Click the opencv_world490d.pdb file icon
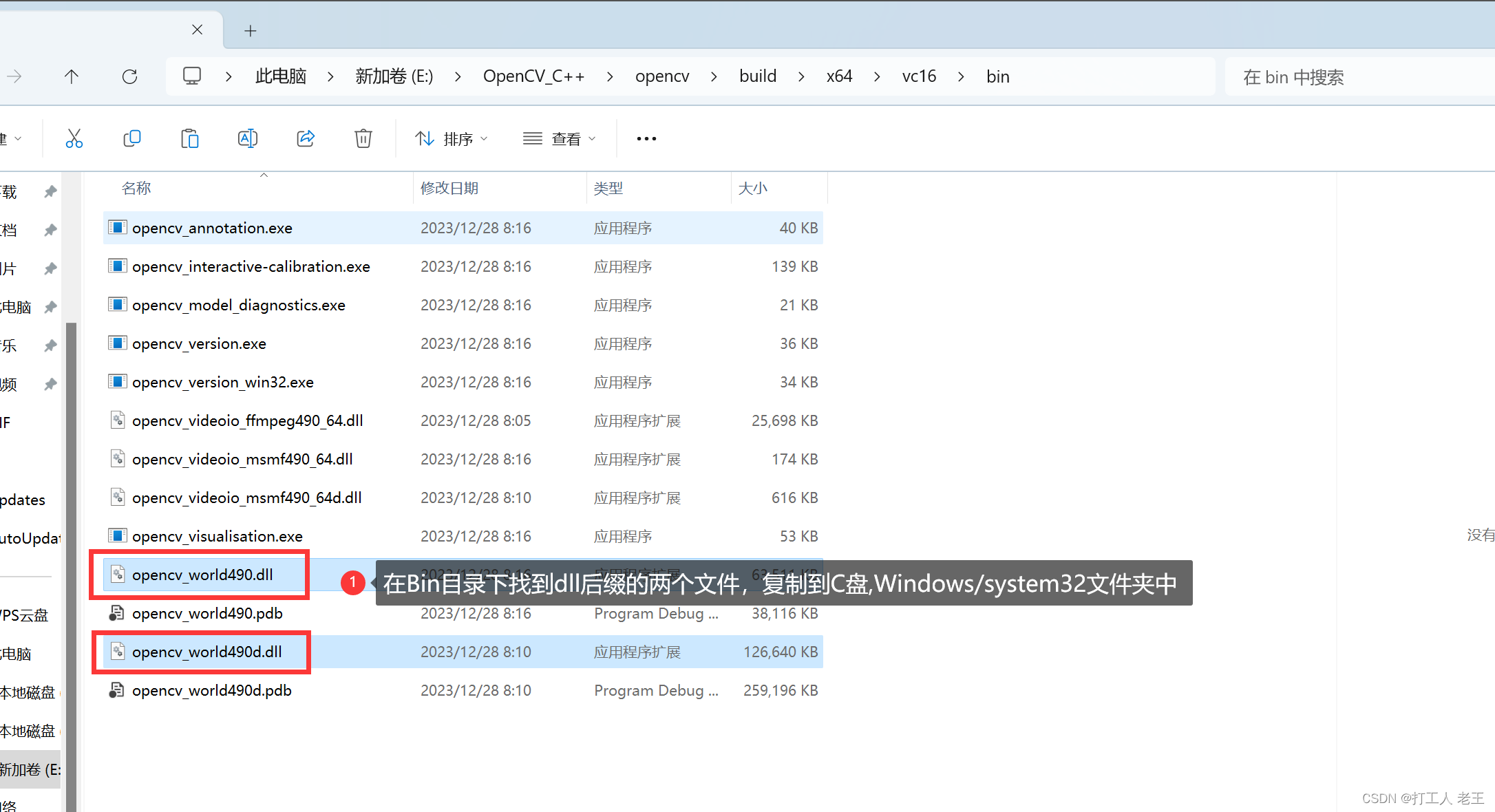Image resolution: width=1495 pixels, height=812 pixels. [x=118, y=690]
